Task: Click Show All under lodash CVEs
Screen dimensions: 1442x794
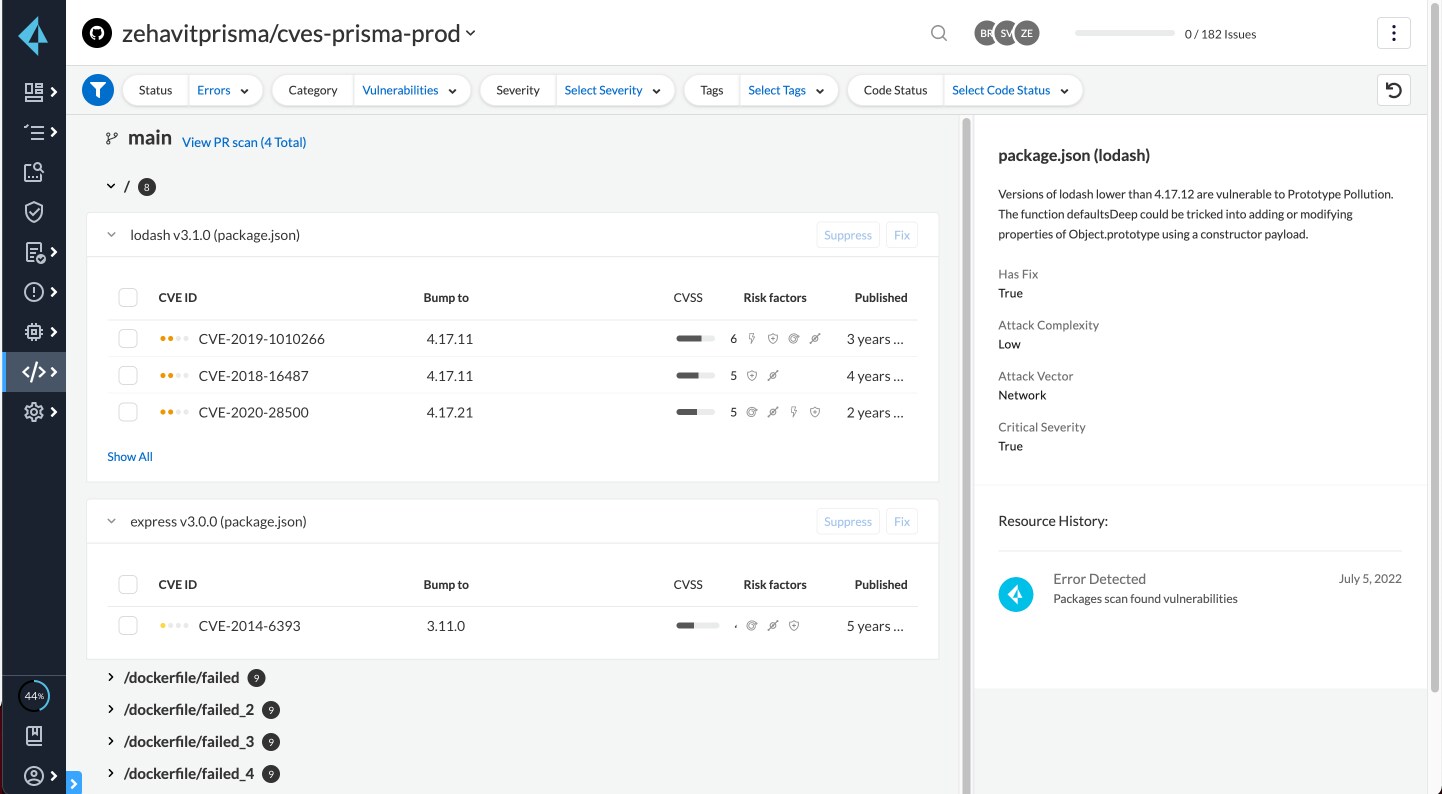Action: pyautogui.click(x=130, y=457)
